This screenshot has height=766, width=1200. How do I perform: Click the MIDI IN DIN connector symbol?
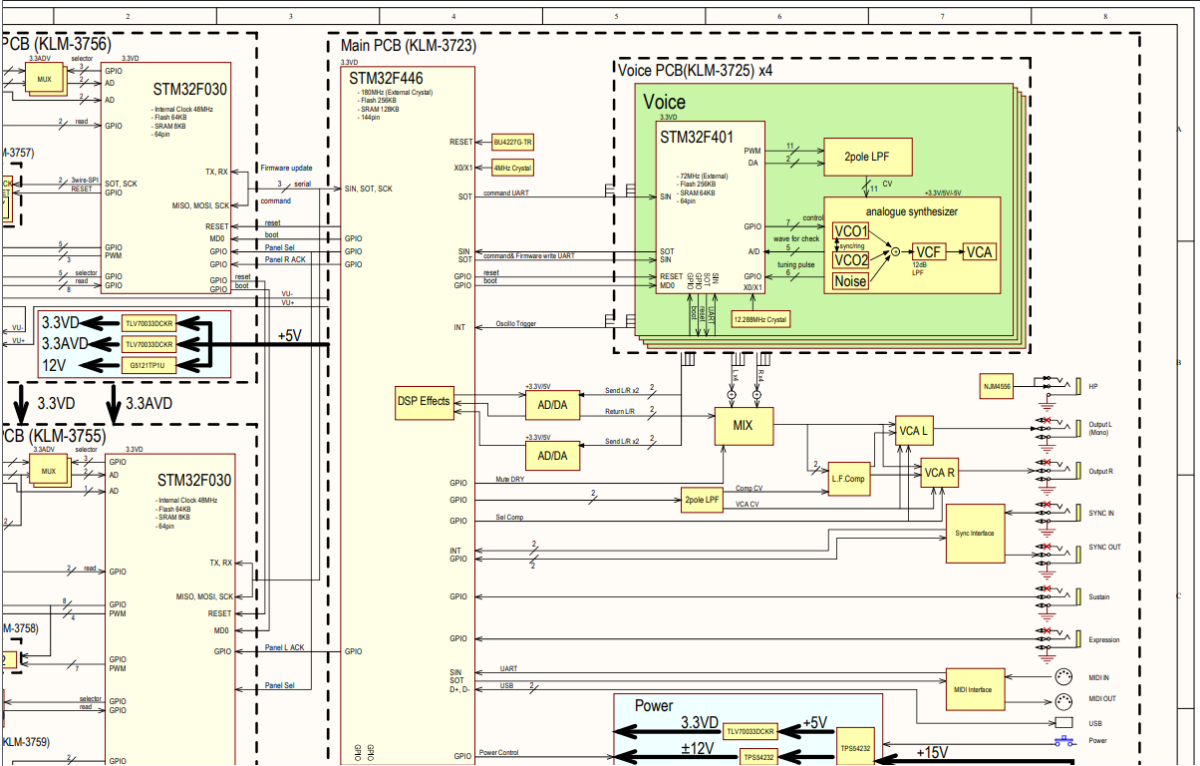tap(1064, 679)
